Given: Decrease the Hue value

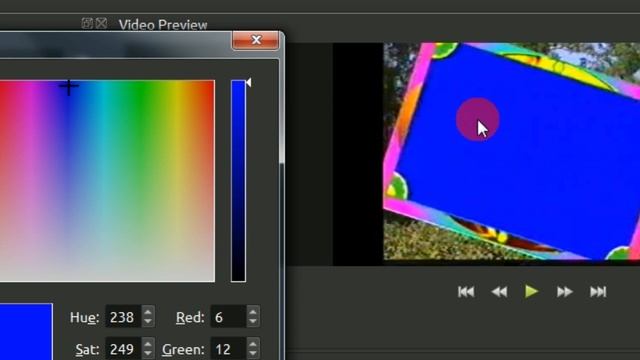Looking at the screenshot, I should 148,322.
